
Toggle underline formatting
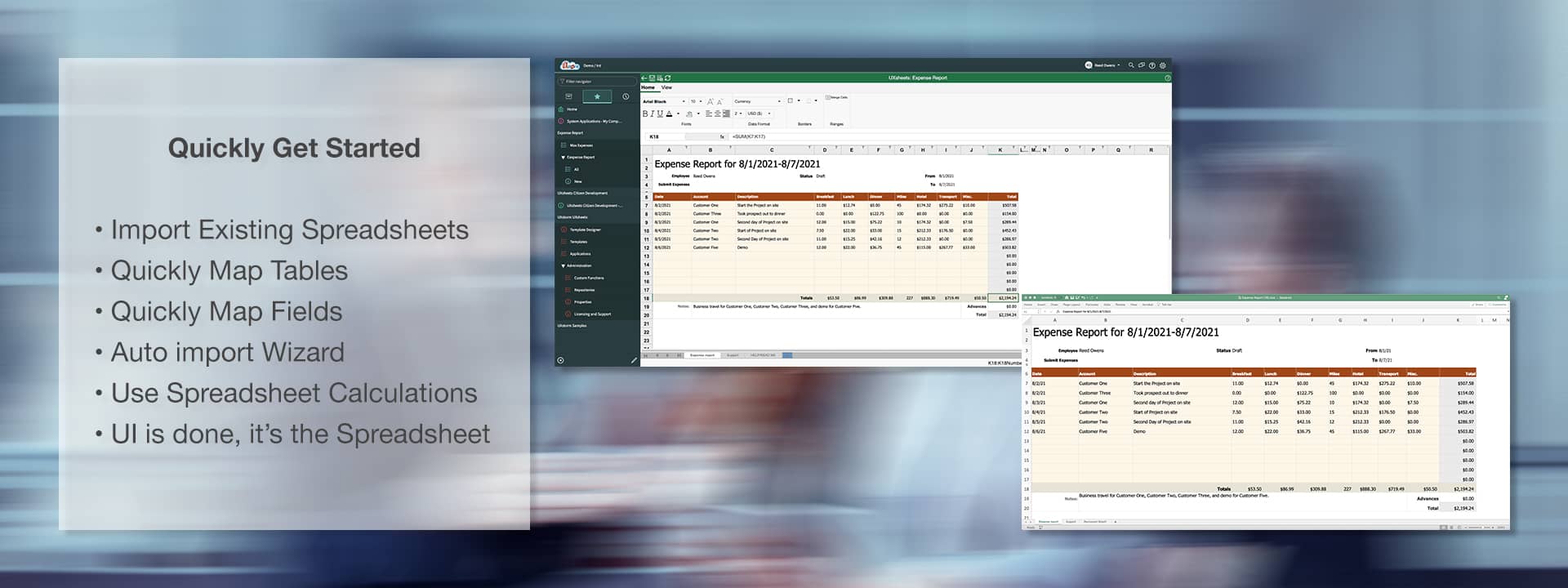coord(660,114)
